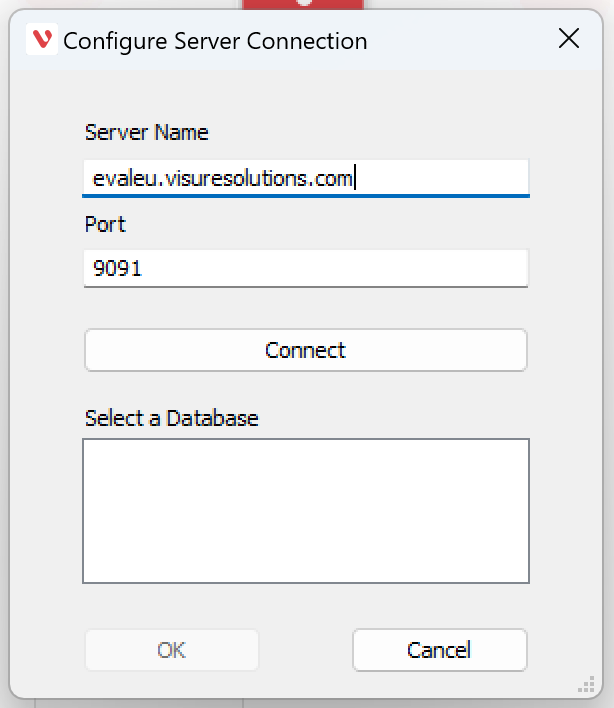Click the Select a Database label

coord(172,418)
